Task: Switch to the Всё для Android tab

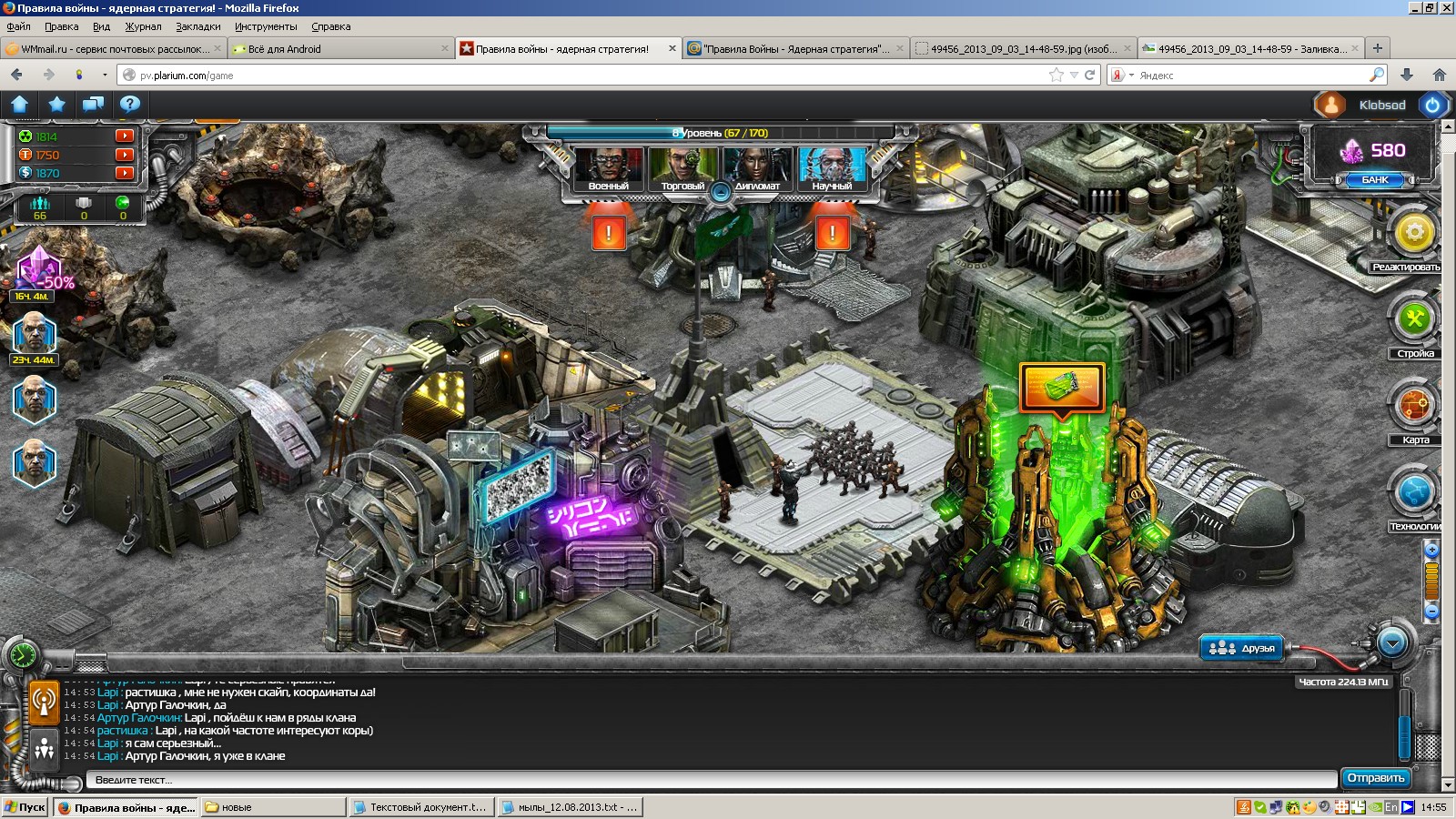Action: pos(340,48)
